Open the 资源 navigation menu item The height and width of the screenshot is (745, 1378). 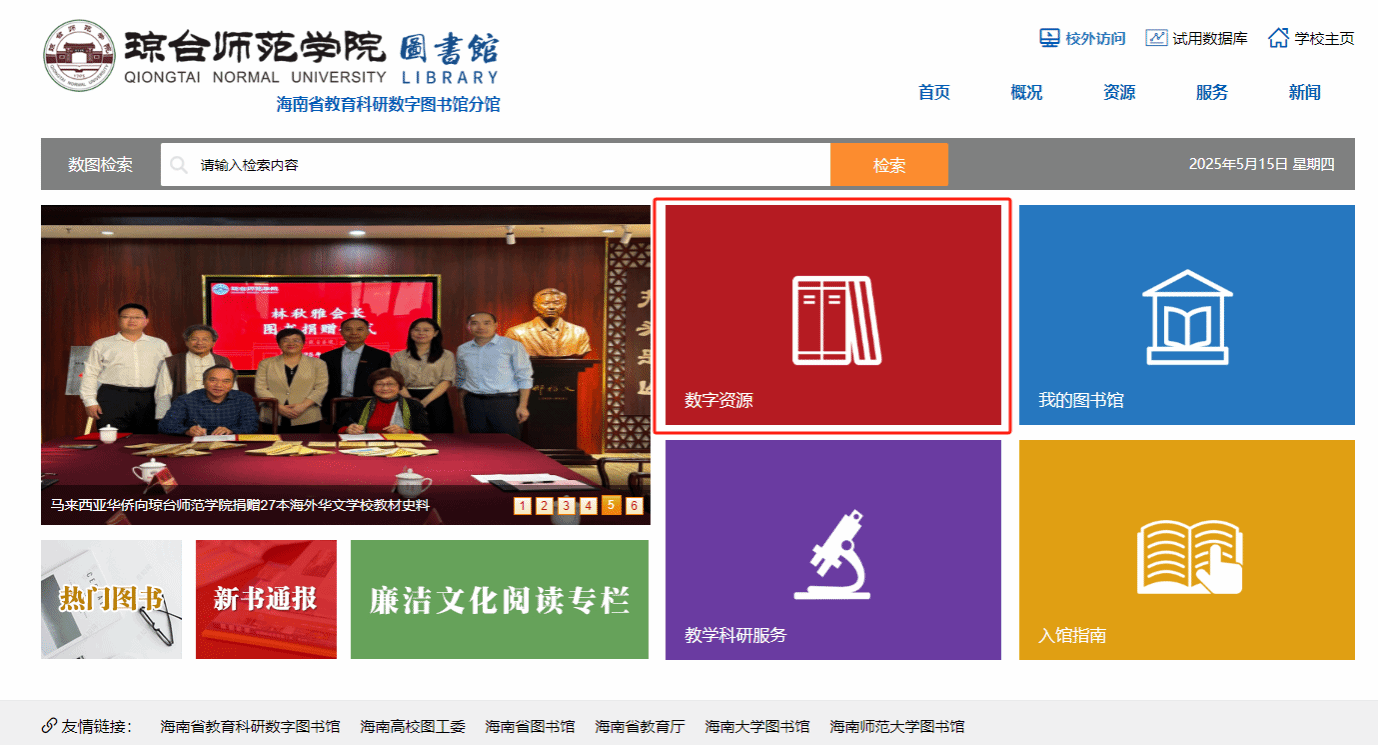coord(1119,92)
